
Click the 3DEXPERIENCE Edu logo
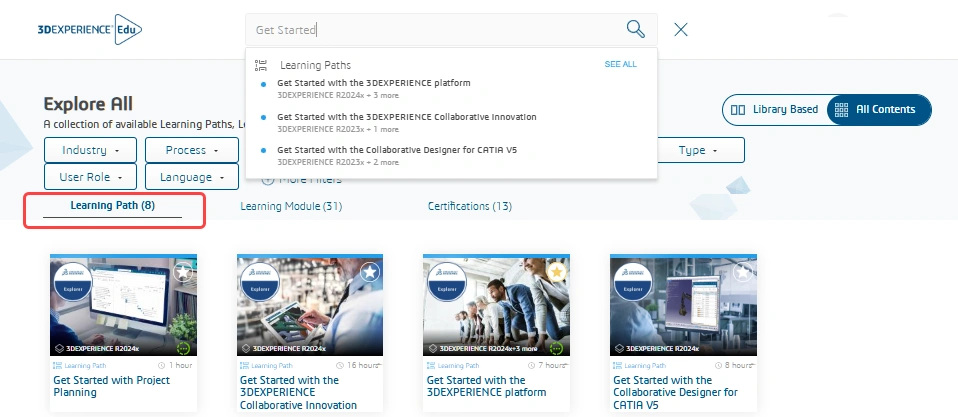(90, 29)
